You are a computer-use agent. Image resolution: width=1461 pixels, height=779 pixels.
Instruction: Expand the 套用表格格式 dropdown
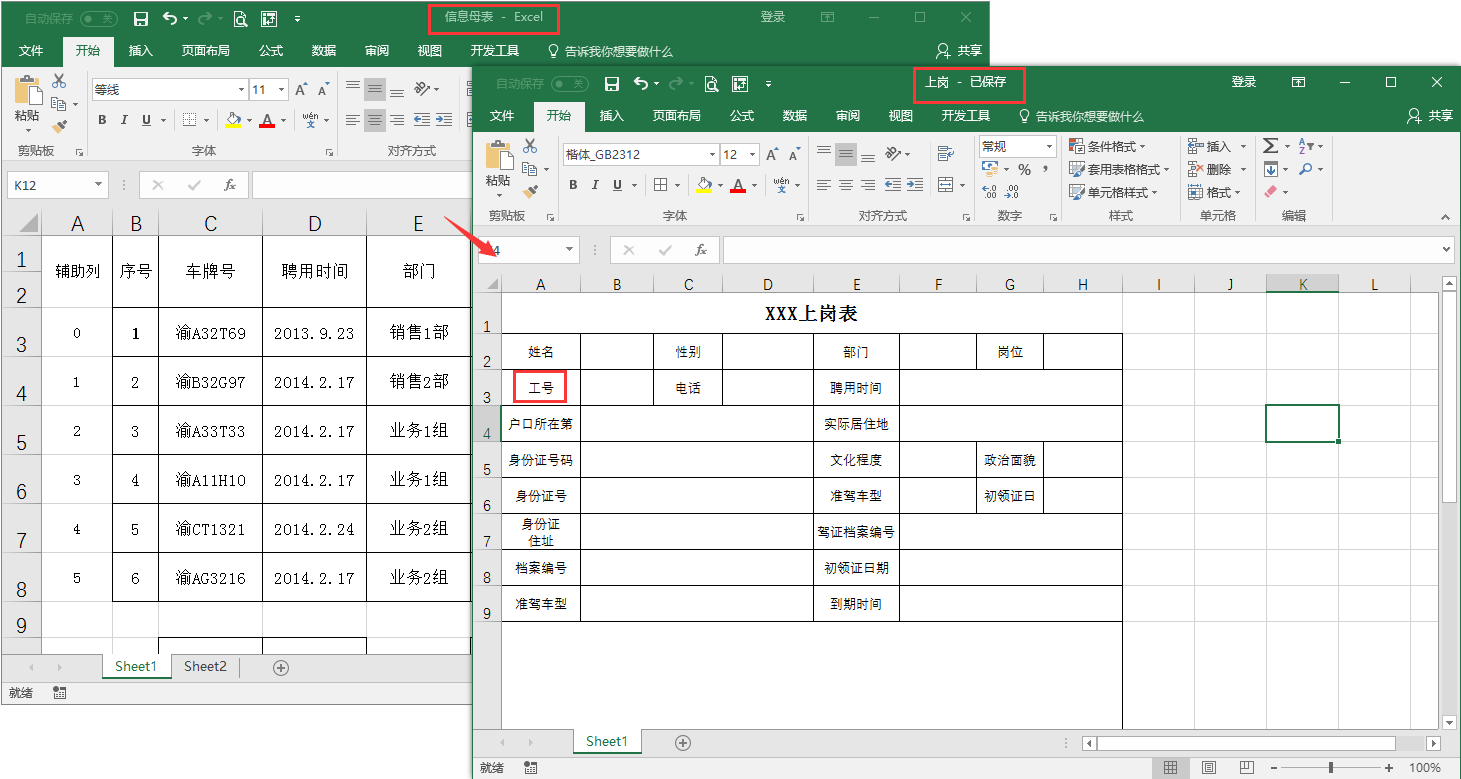tap(1166, 170)
